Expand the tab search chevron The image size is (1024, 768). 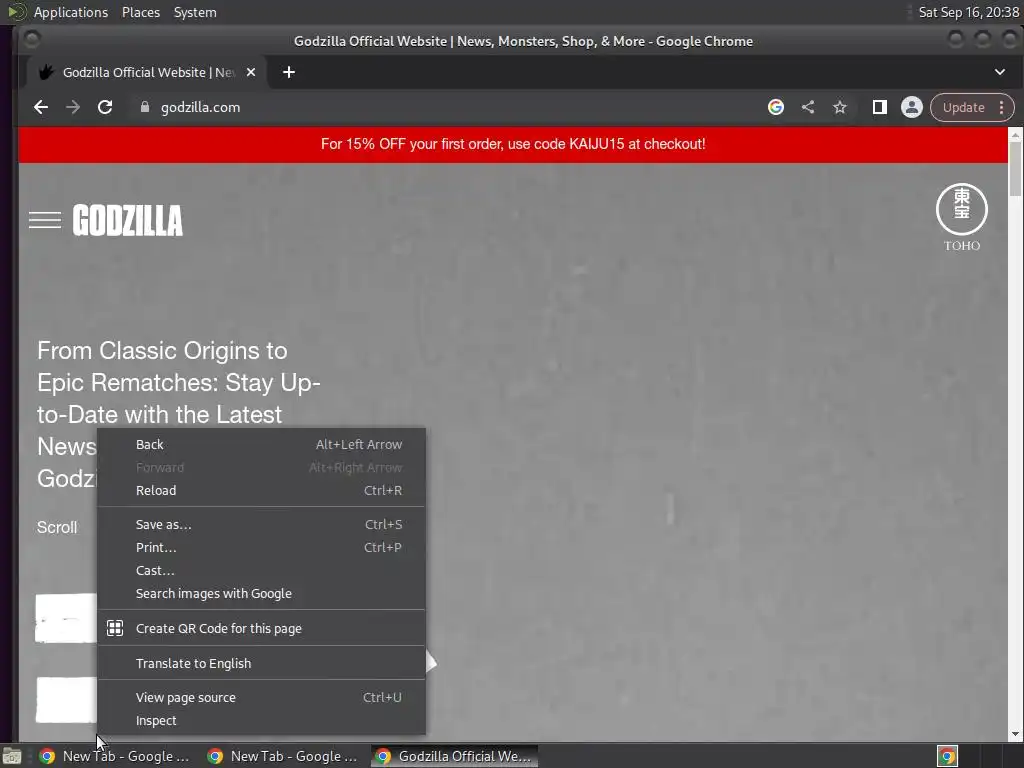pos(1000,72)
